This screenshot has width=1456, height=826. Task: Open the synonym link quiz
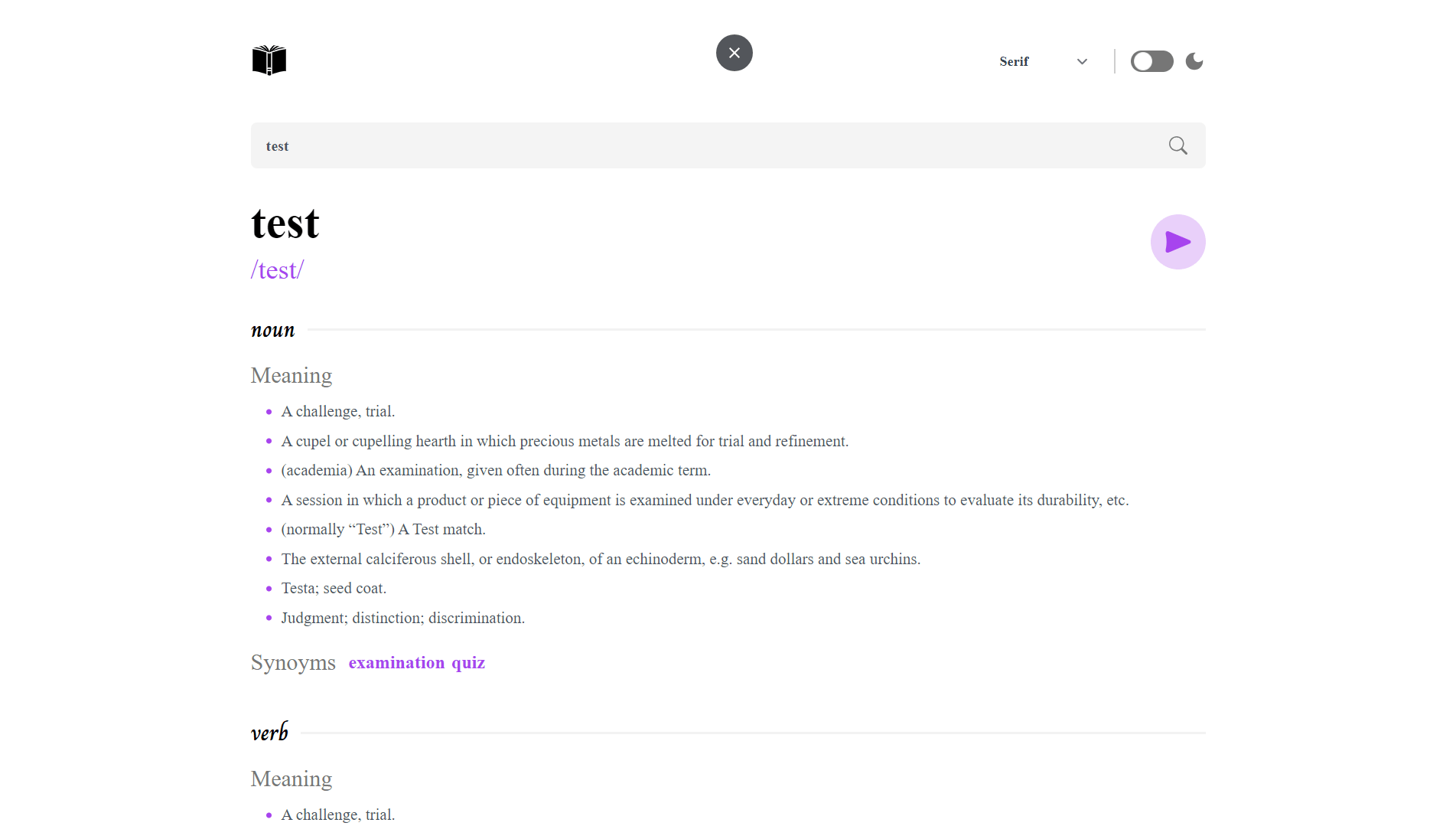(468, 663)
